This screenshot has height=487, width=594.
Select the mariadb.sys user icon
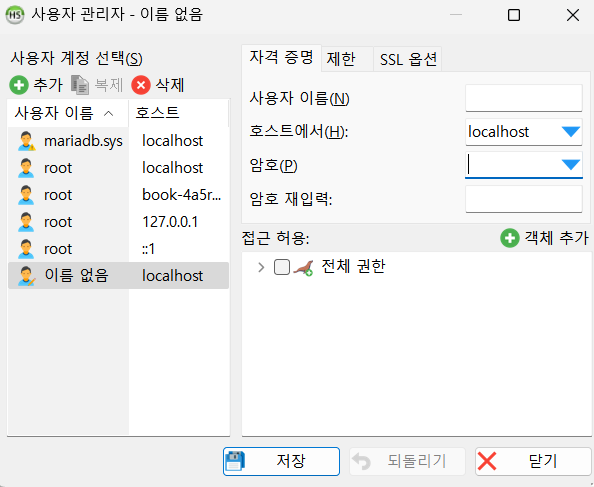(x=27, y=141)
